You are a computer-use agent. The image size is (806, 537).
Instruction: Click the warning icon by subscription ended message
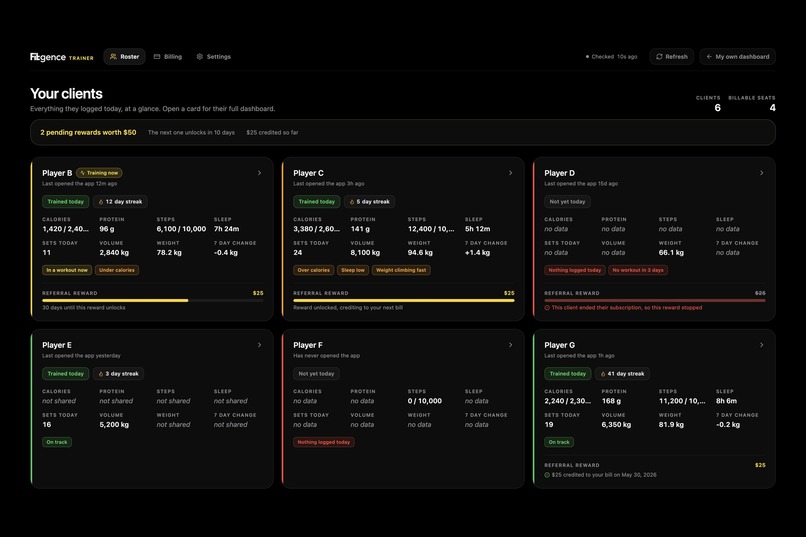(x=547, y=308)
